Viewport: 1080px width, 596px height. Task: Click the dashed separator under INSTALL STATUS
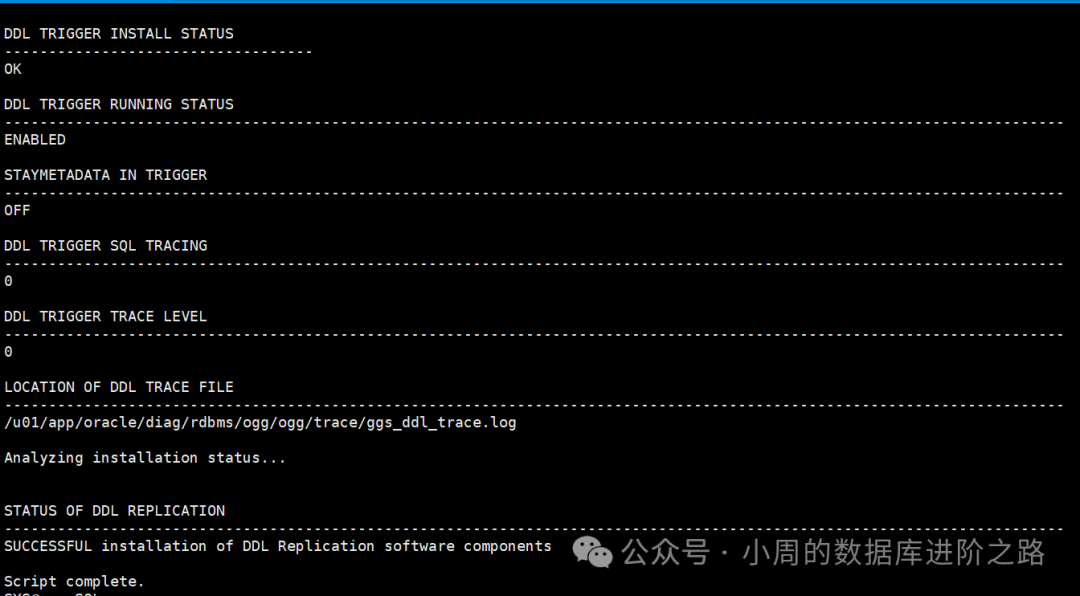pyautogui.click(x=158, y=52)
